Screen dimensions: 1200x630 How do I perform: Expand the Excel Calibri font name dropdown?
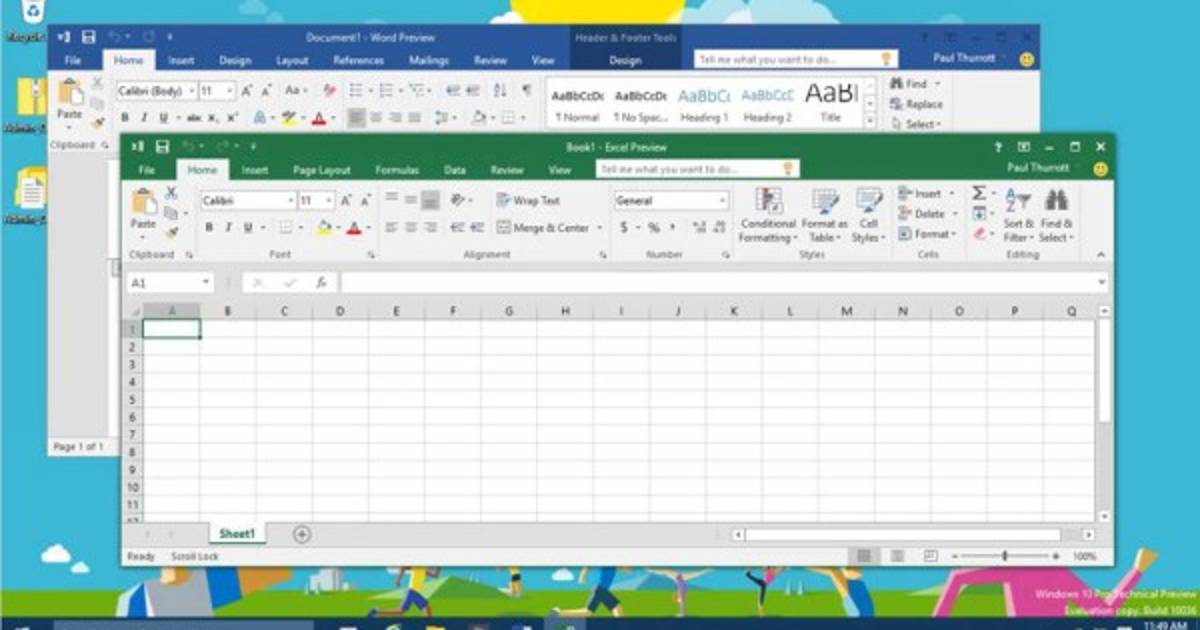click(289, 201)
